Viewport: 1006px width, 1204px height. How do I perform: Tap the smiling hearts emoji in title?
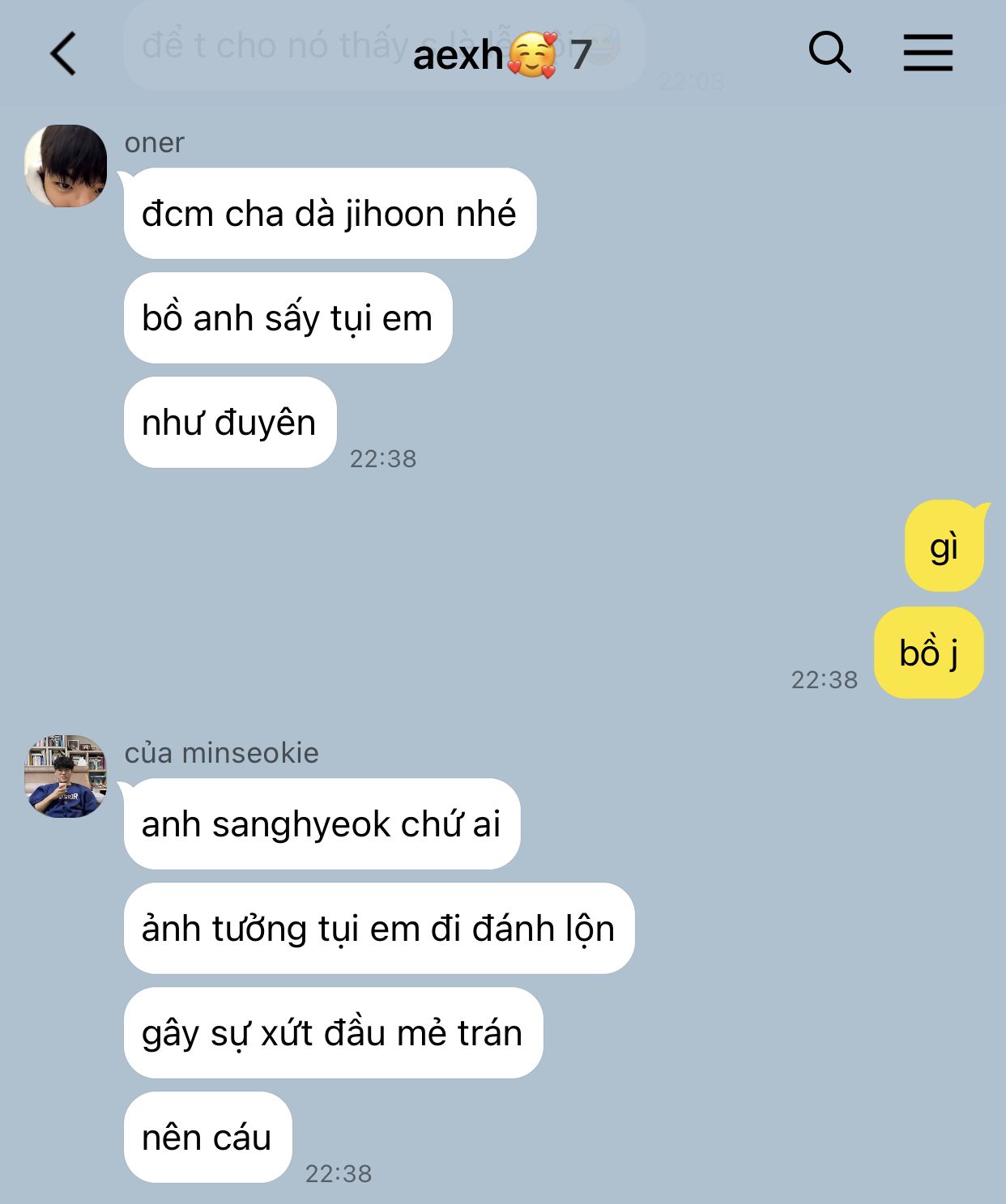tap(532, 55)
